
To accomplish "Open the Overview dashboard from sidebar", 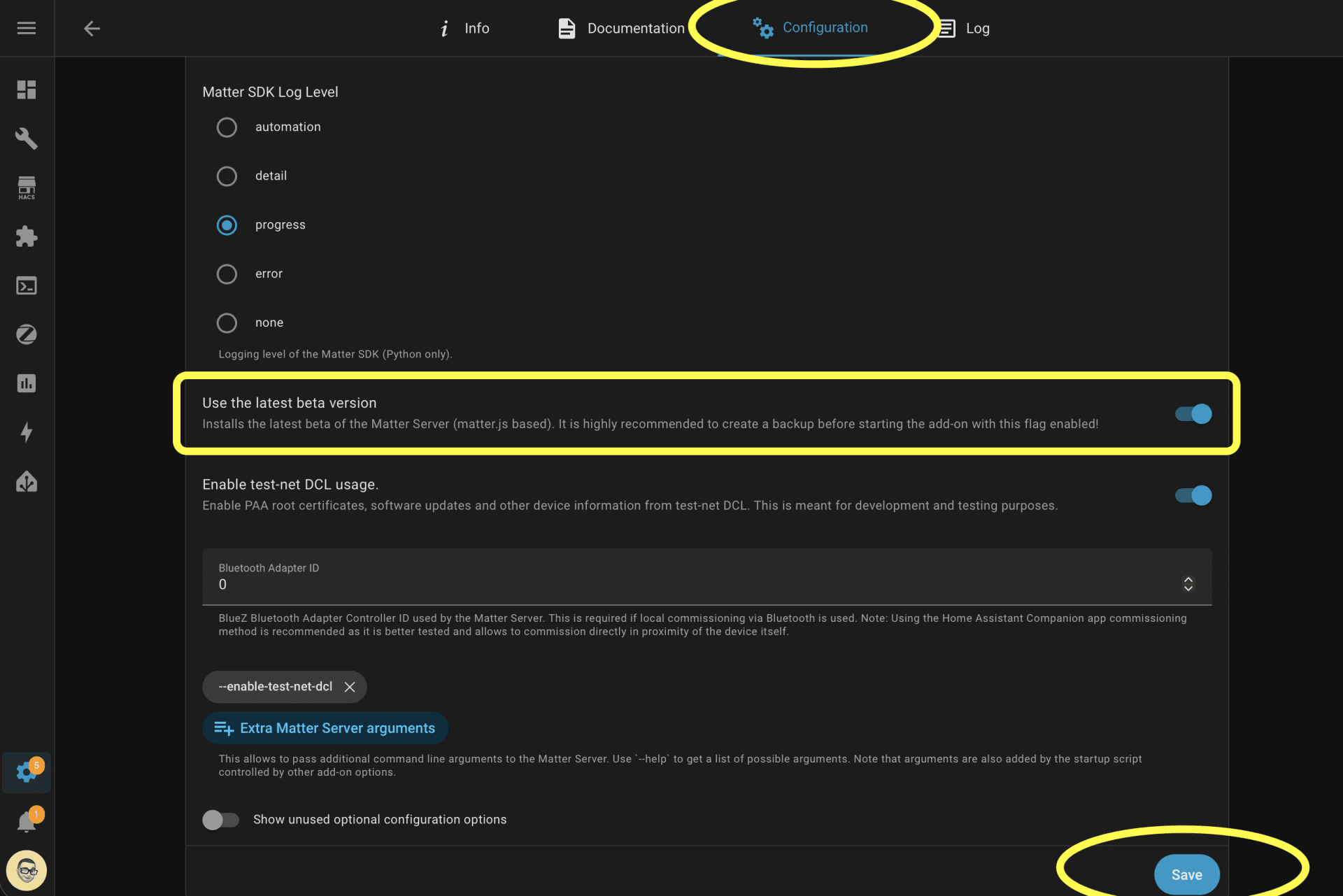I will 26,89.
